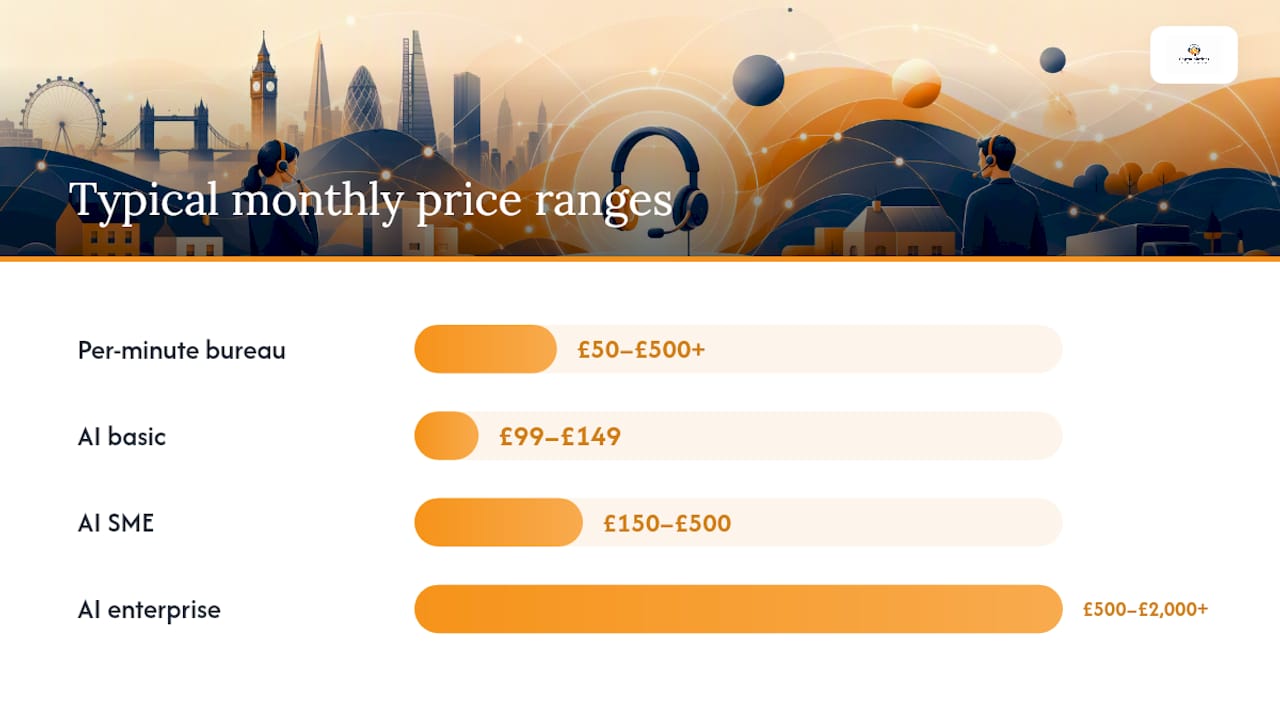1280x720 pixels.
Task: Select the 'AI enterprise' label
Action: [x=149, y=610]
